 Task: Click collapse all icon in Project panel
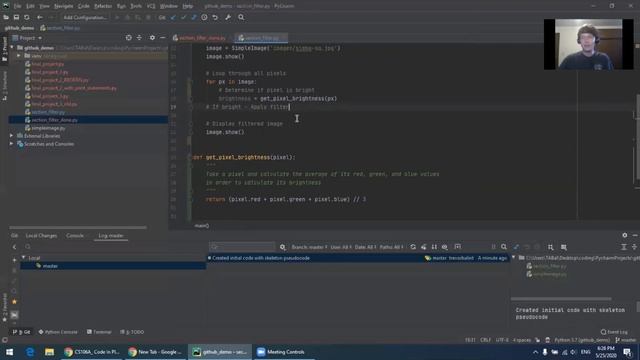coord(139,38)
